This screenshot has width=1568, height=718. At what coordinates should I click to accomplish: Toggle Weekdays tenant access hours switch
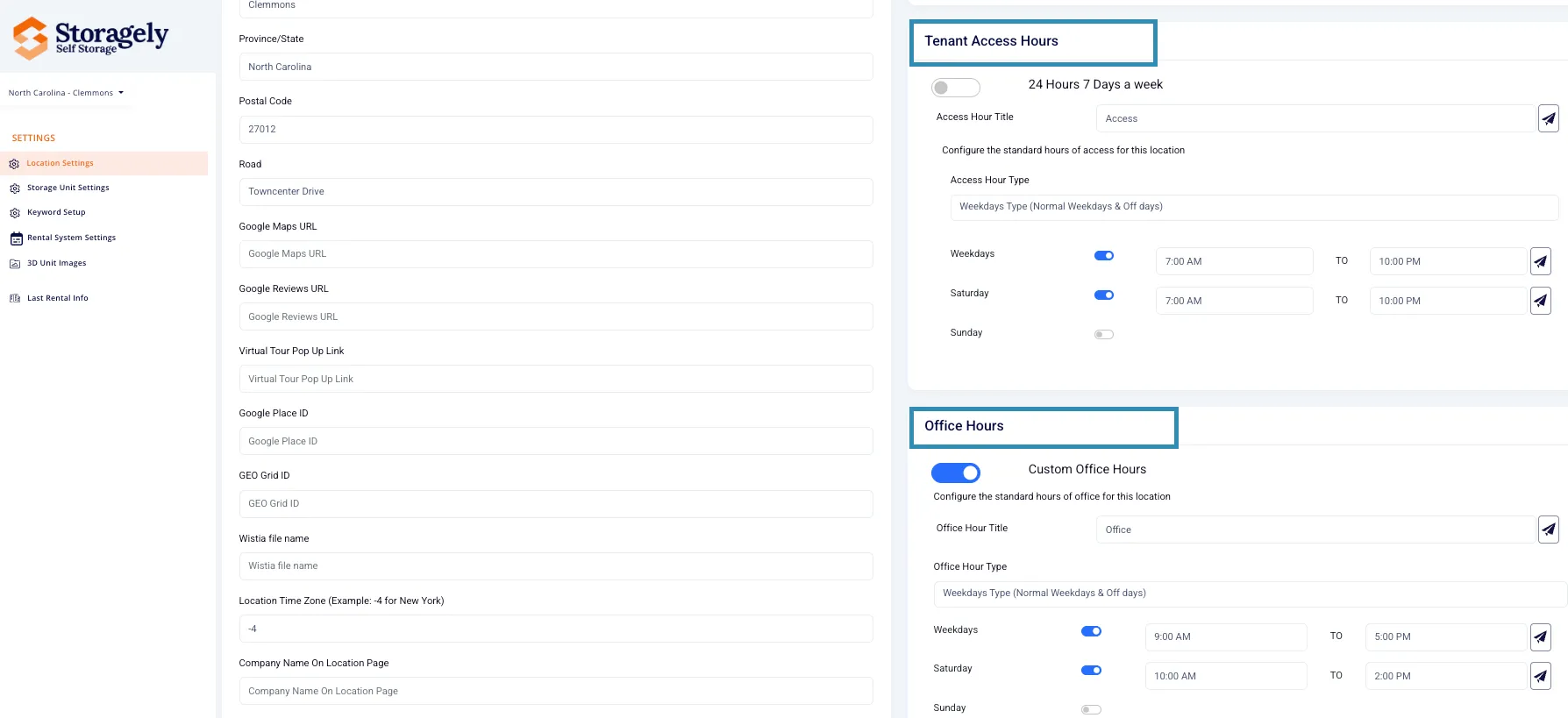1104,256
